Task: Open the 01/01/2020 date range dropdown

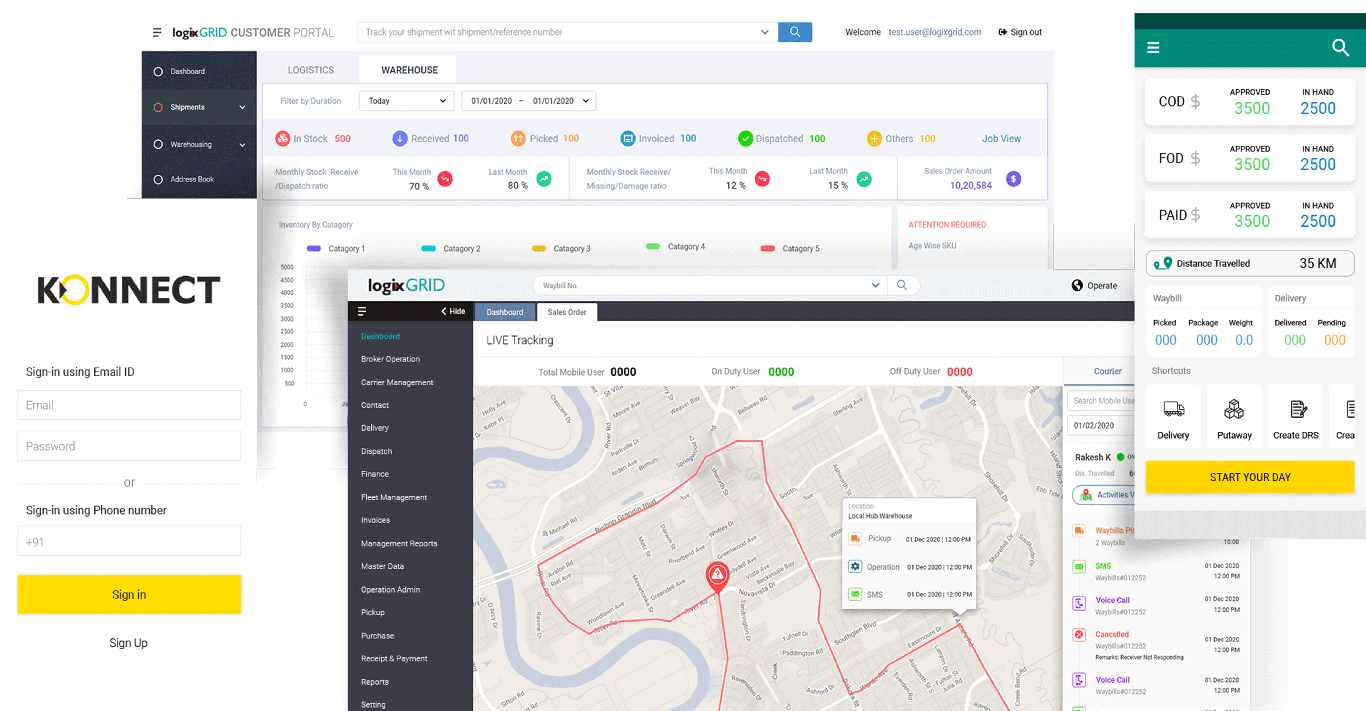Action: [x=529, y=101]
